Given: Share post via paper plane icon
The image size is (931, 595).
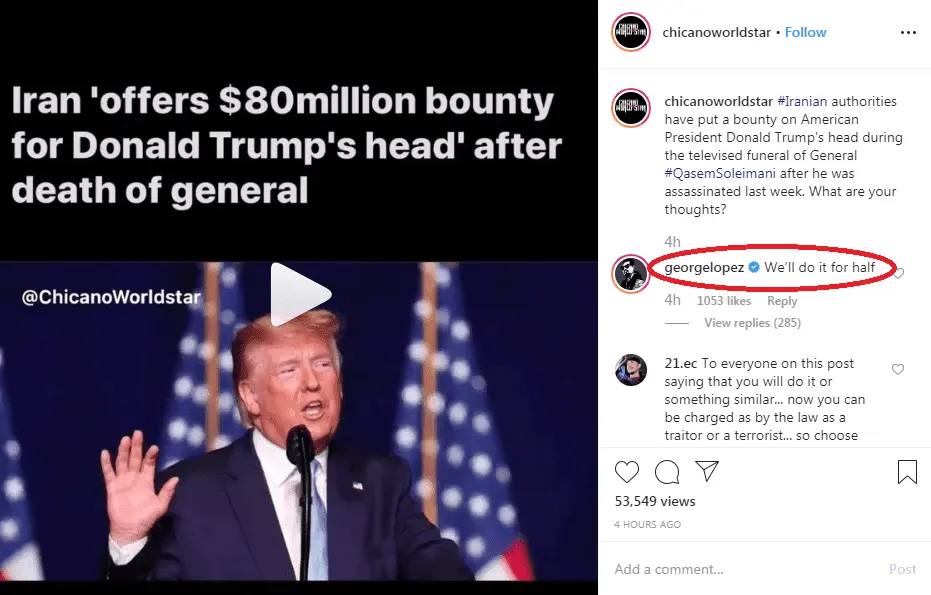Looking at the screenshot, I should point(707,471).
